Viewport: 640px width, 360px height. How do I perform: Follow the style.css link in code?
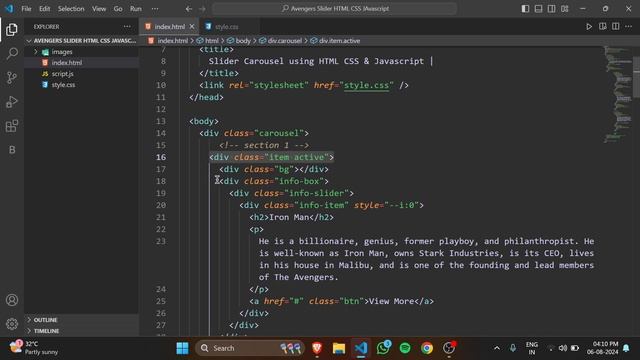click(366, 85)
